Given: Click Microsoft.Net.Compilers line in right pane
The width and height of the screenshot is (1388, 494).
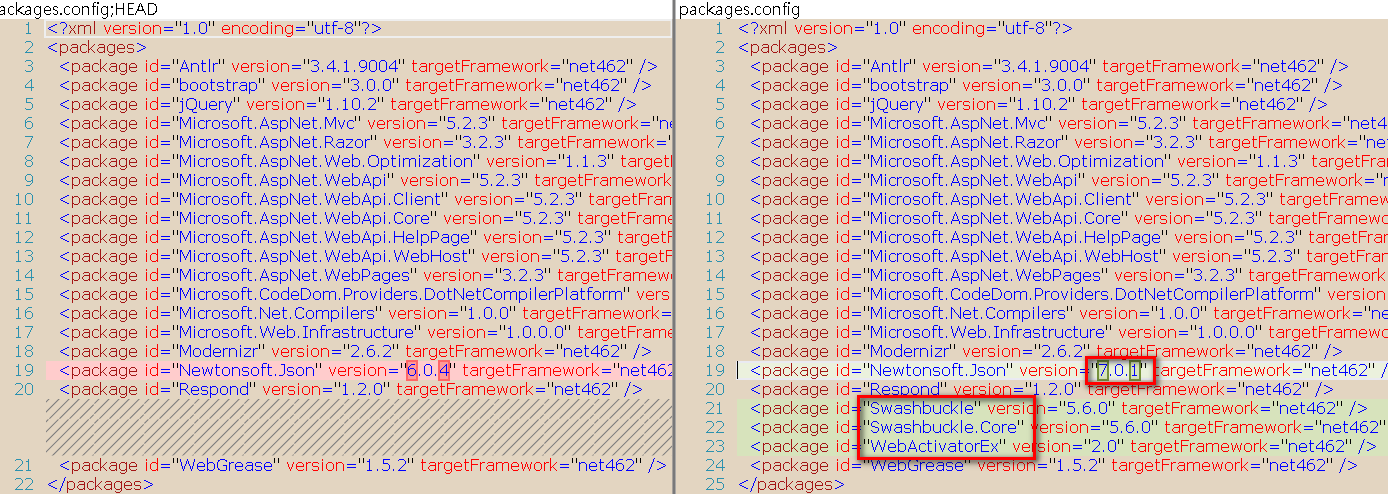Looking at the screenshot, I should [x=1068, y=314].
